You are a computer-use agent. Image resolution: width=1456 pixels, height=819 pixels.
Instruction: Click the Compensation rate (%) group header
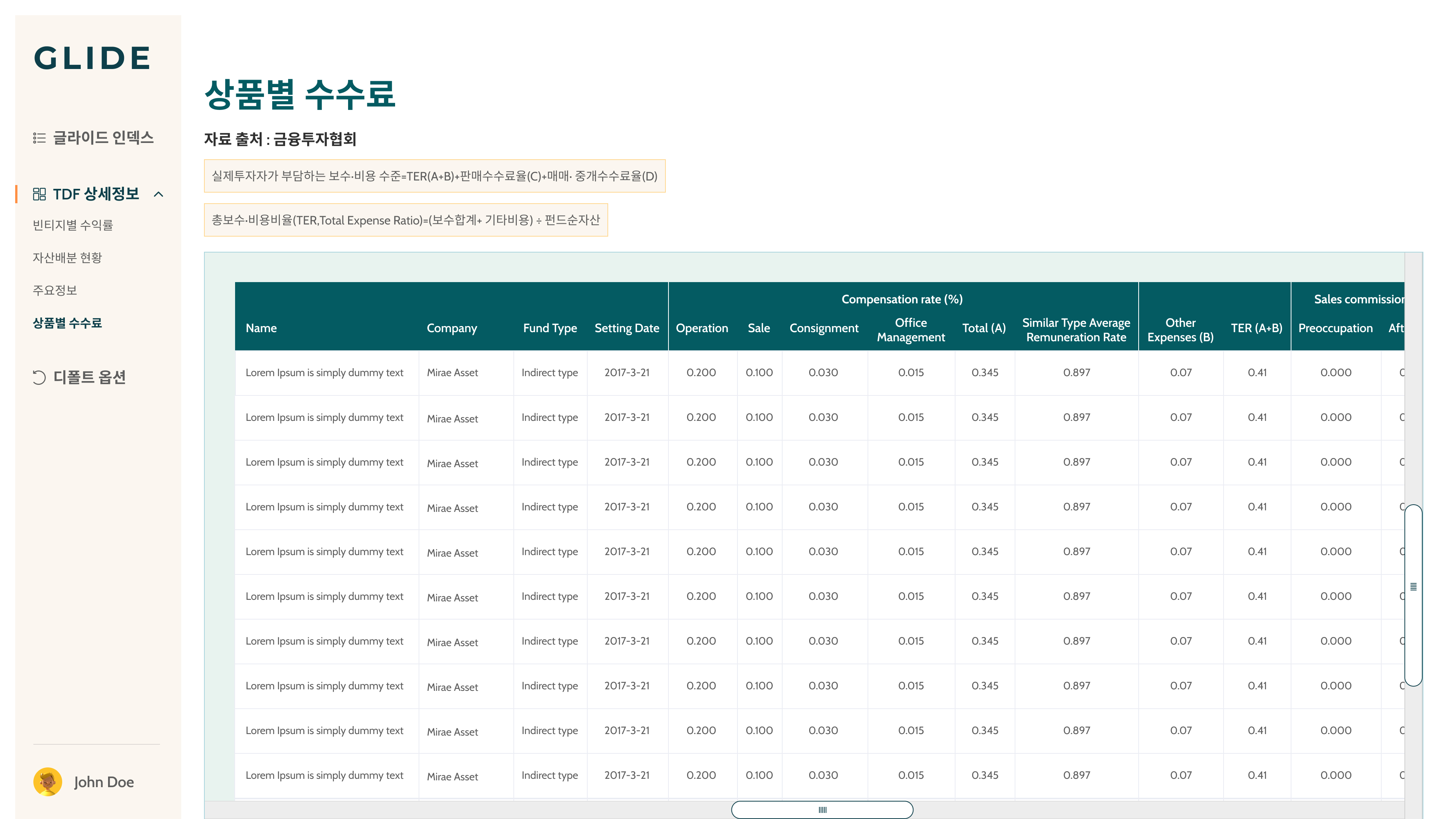902,299
